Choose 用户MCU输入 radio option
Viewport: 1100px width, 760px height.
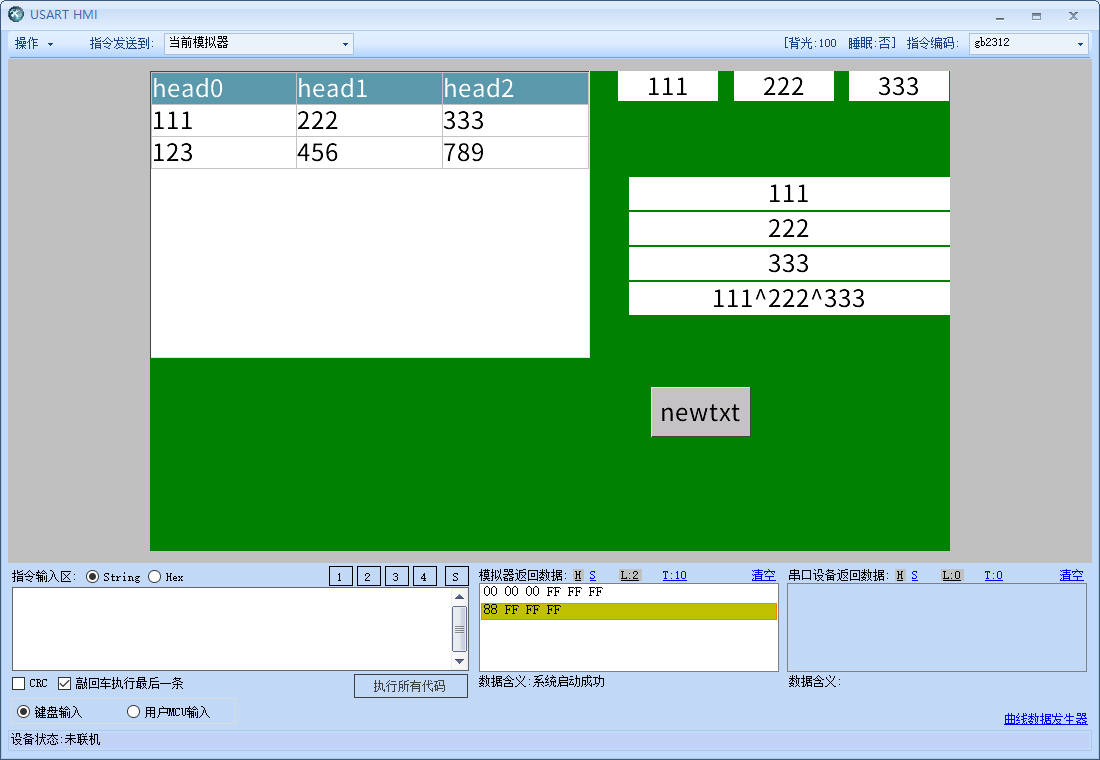pyautogui.click(x=134, y=712)
